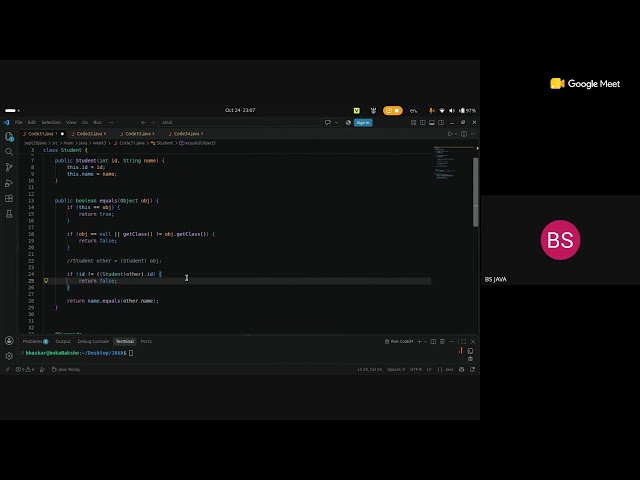Maximize the terminal panel size

(x=463, y=341)
